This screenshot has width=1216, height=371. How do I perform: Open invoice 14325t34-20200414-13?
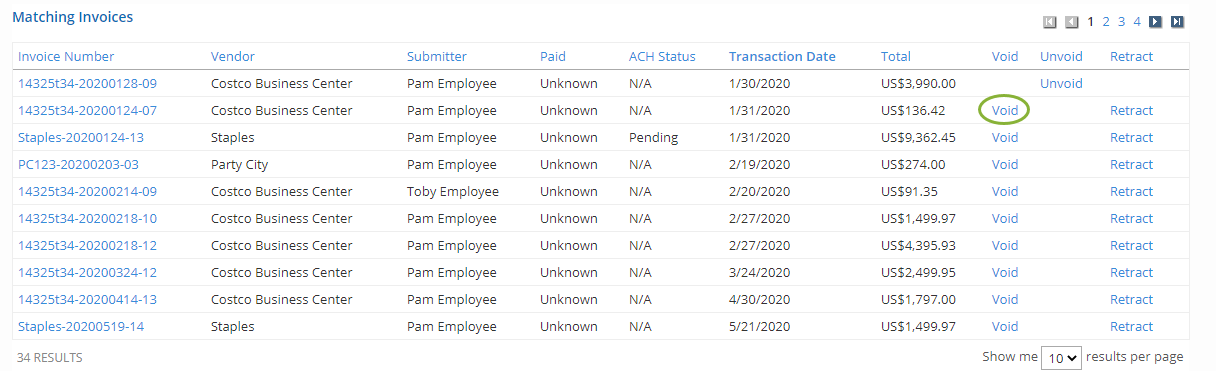[x=87, y=299]
